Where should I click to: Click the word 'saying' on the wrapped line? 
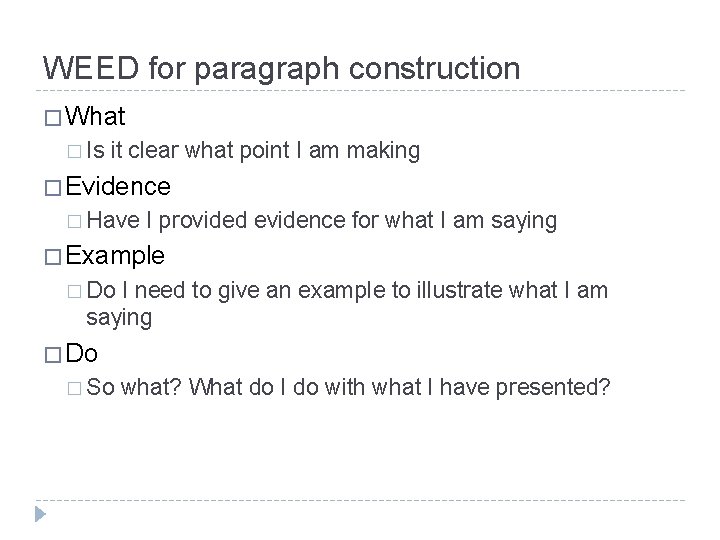[119, 318]
